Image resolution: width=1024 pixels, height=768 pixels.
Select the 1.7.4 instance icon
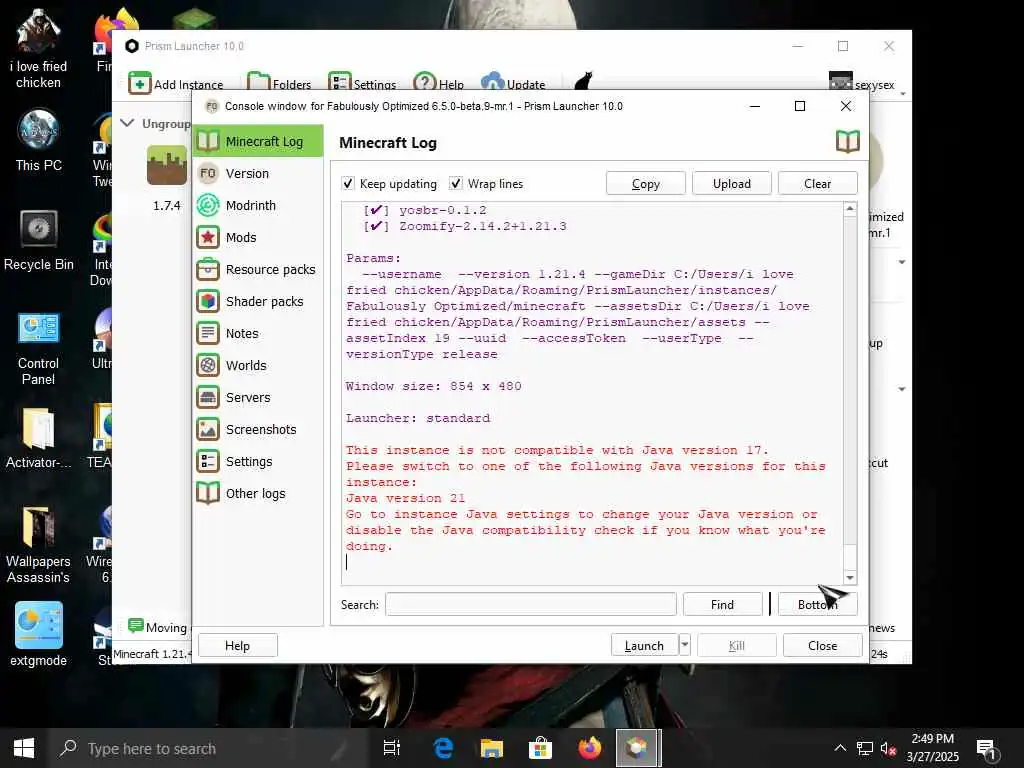(x=167, y=165)
